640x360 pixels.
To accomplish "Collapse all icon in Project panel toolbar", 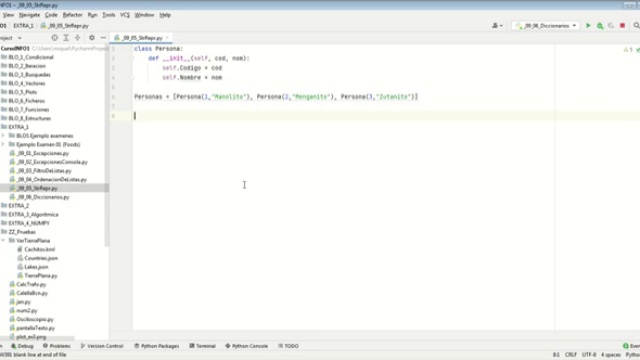I will pos(78,38).
